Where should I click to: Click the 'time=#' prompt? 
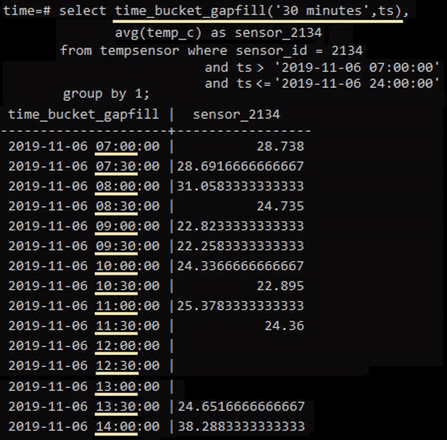coord(27,11)
